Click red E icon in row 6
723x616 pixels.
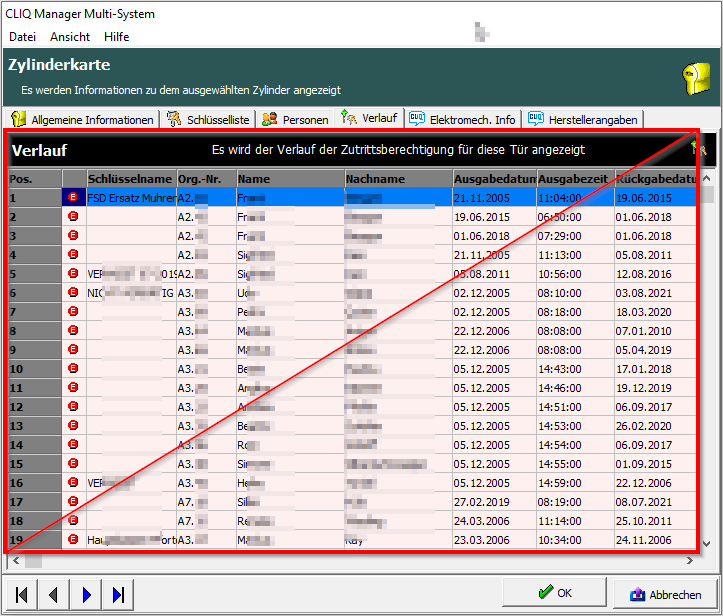(x=73, y=292)
